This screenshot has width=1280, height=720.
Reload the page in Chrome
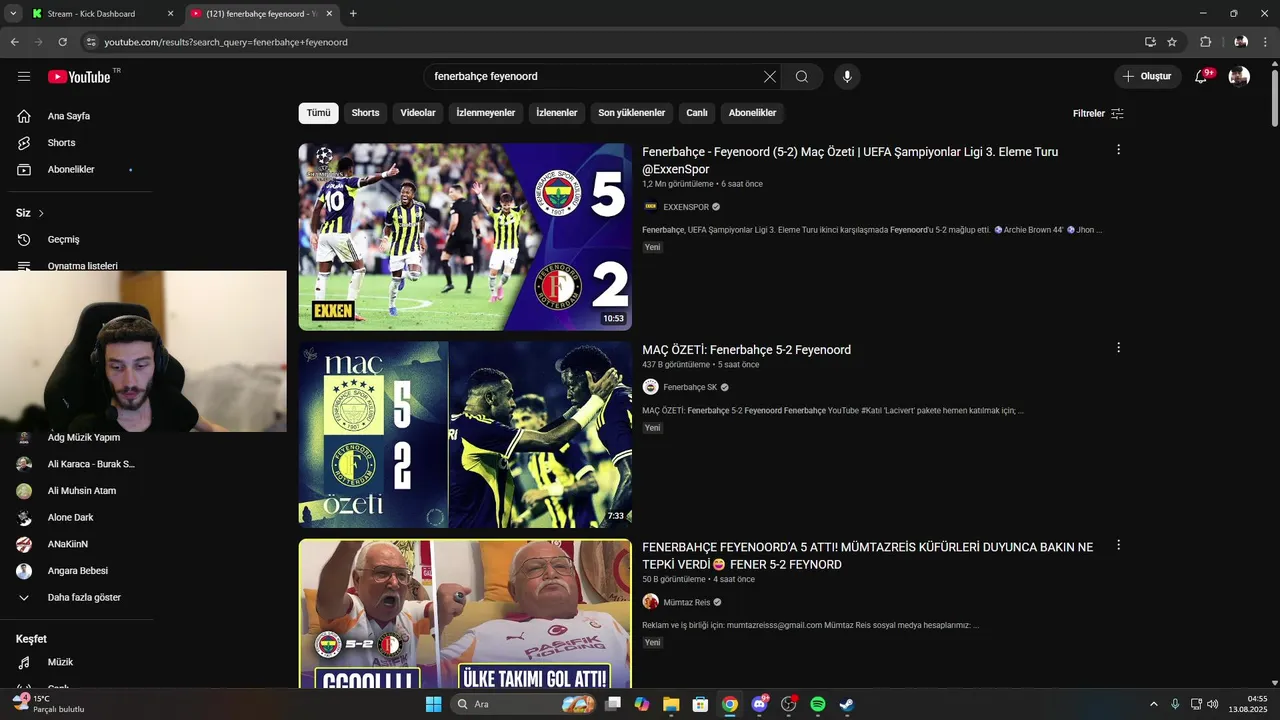tap(62, 42)
